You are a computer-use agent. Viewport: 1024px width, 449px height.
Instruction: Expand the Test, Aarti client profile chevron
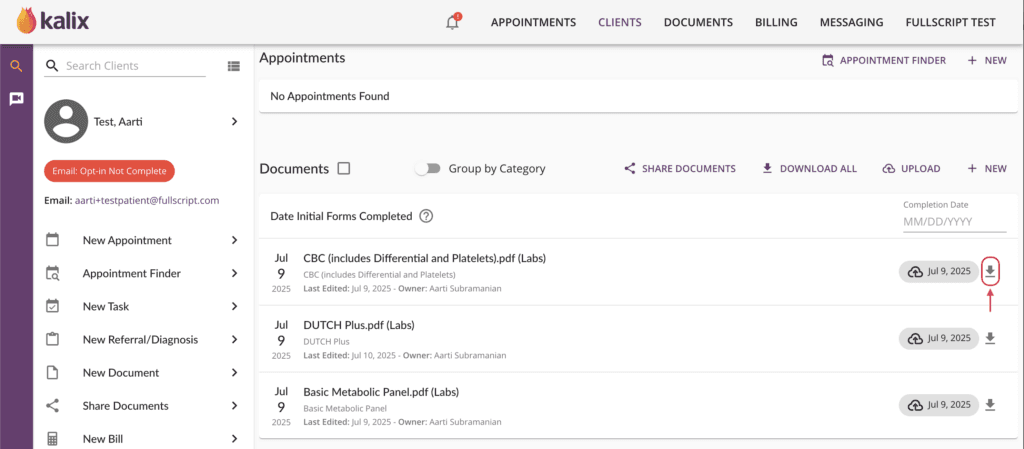tap(234, 121)
